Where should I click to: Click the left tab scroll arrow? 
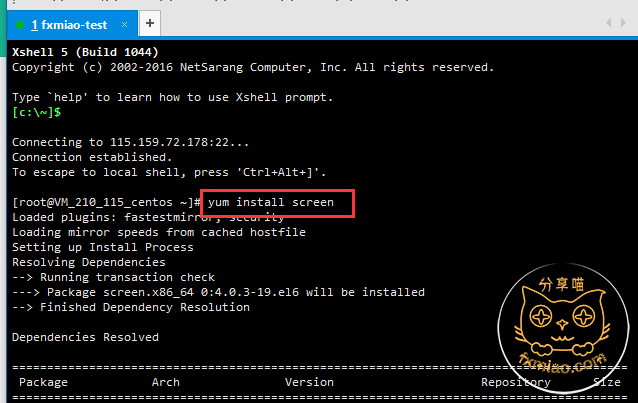click(x=608, y=23)
